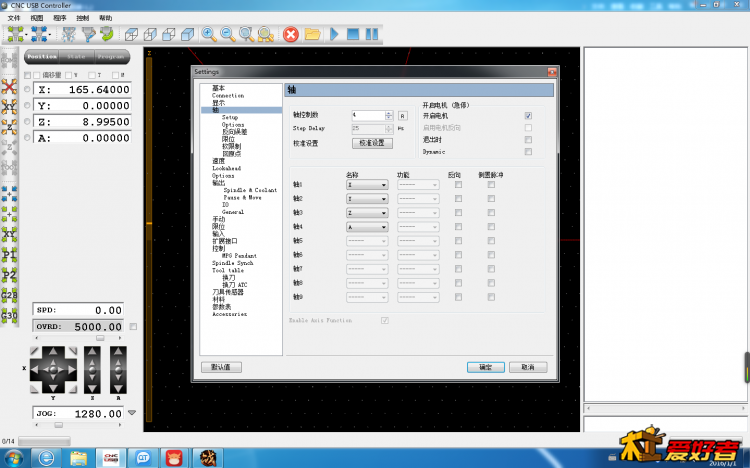Switch to the State tab
This screenshot has width=750, height=468.
pyautogui.click(x=77, y=56)
